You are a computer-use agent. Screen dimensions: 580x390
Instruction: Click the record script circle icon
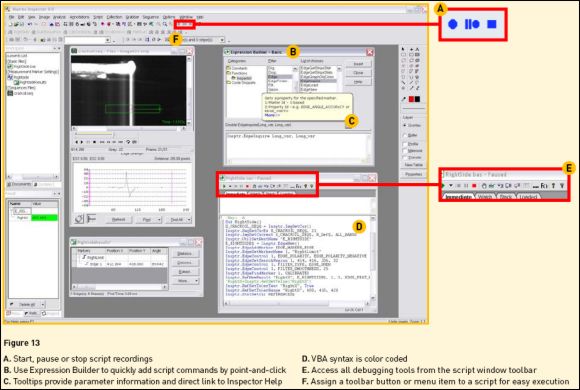[452, 24]
